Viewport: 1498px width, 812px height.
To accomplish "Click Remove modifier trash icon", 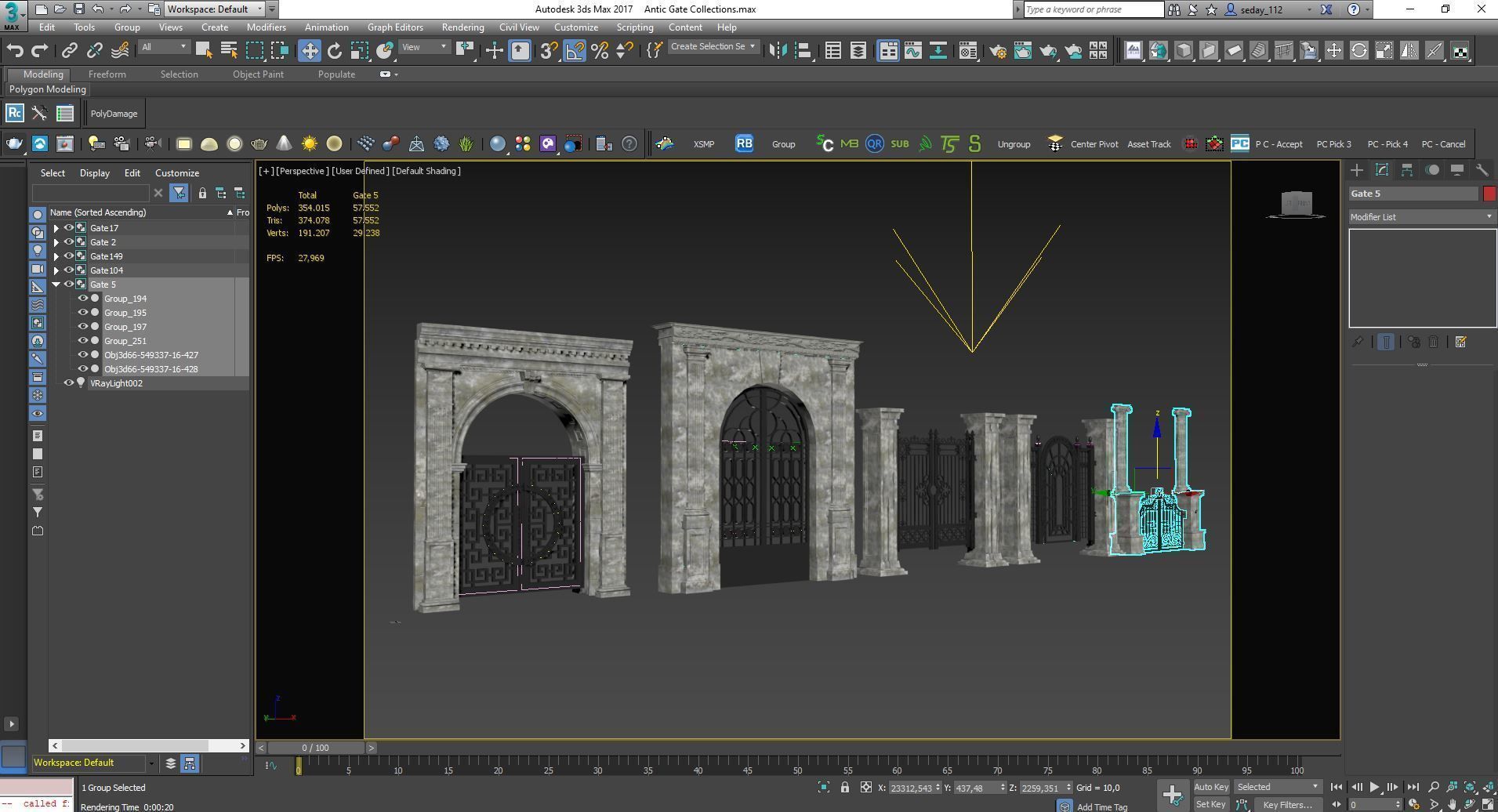I will point(1433,342).
